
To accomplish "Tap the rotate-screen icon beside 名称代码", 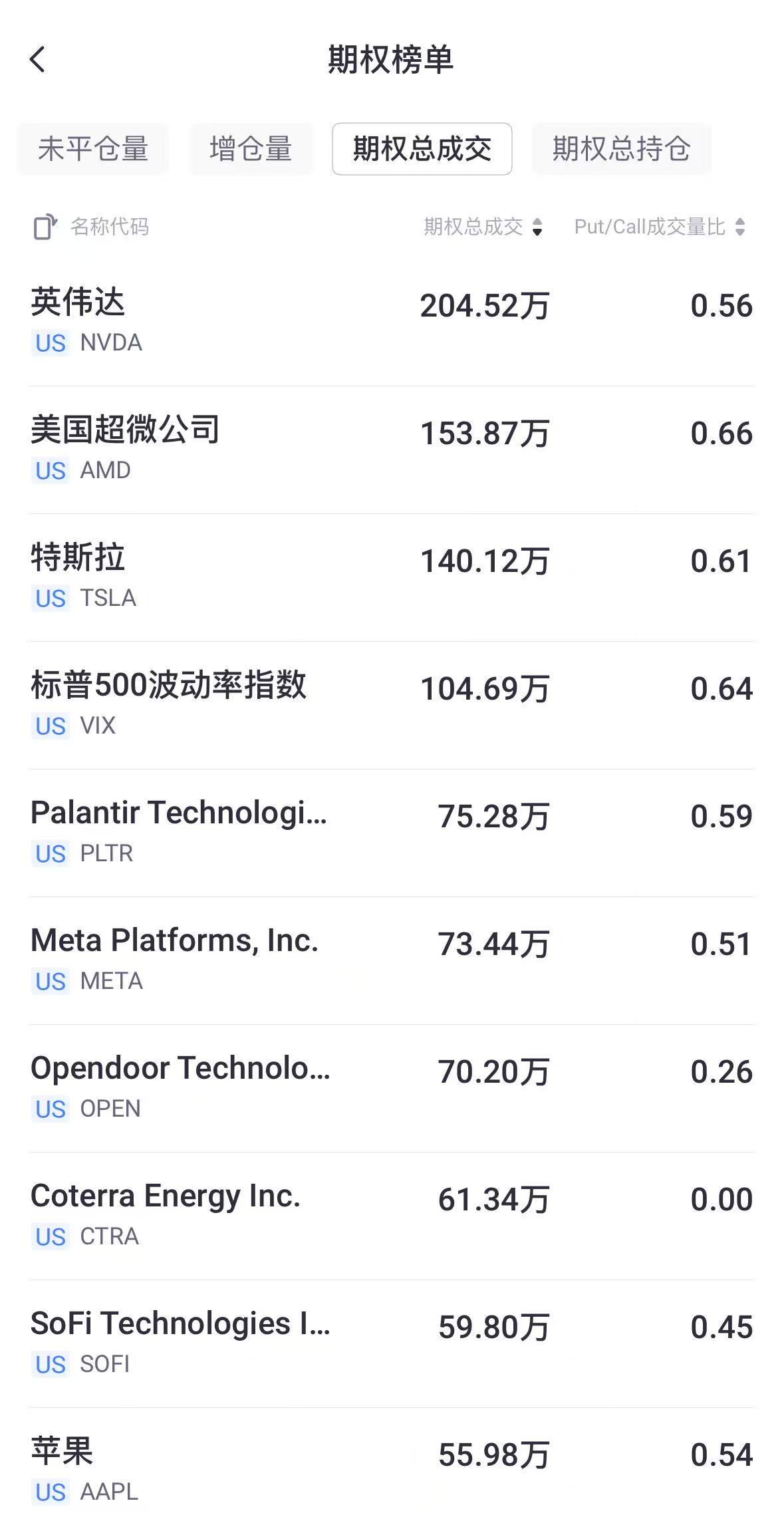I will point(45,227).
